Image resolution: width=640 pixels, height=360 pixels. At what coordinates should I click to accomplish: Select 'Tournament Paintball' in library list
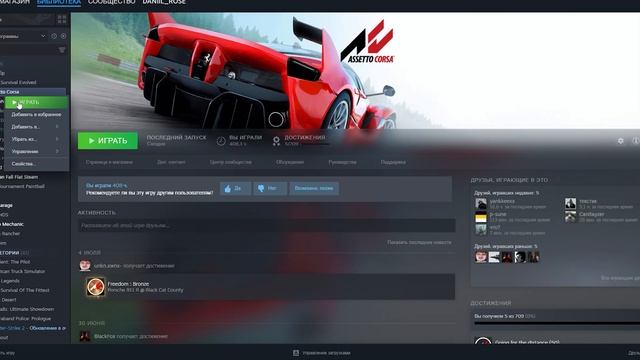click(x=22, y=187)
